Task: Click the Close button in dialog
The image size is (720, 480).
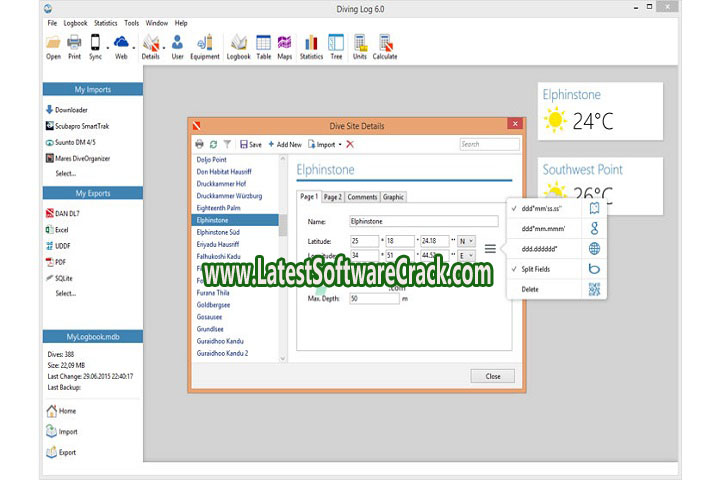Action: [x=493, y=376]
